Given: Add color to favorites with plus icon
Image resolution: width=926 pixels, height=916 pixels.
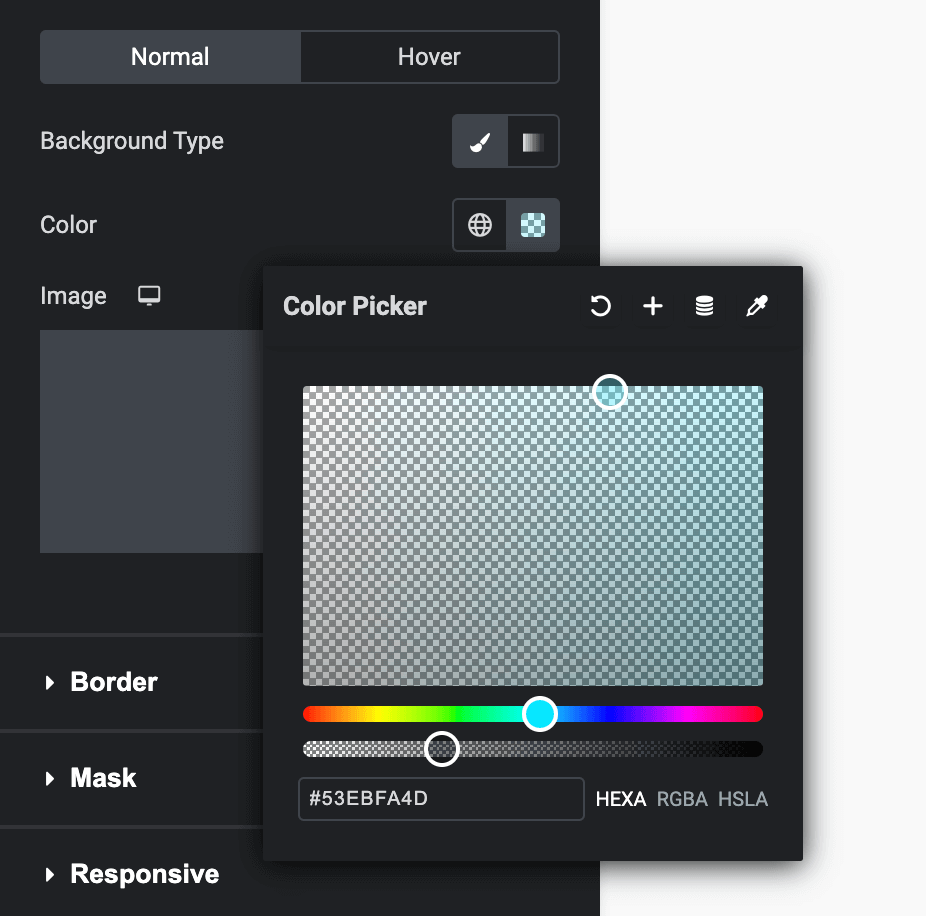Looking at the screenshot, I should point(652,306).
